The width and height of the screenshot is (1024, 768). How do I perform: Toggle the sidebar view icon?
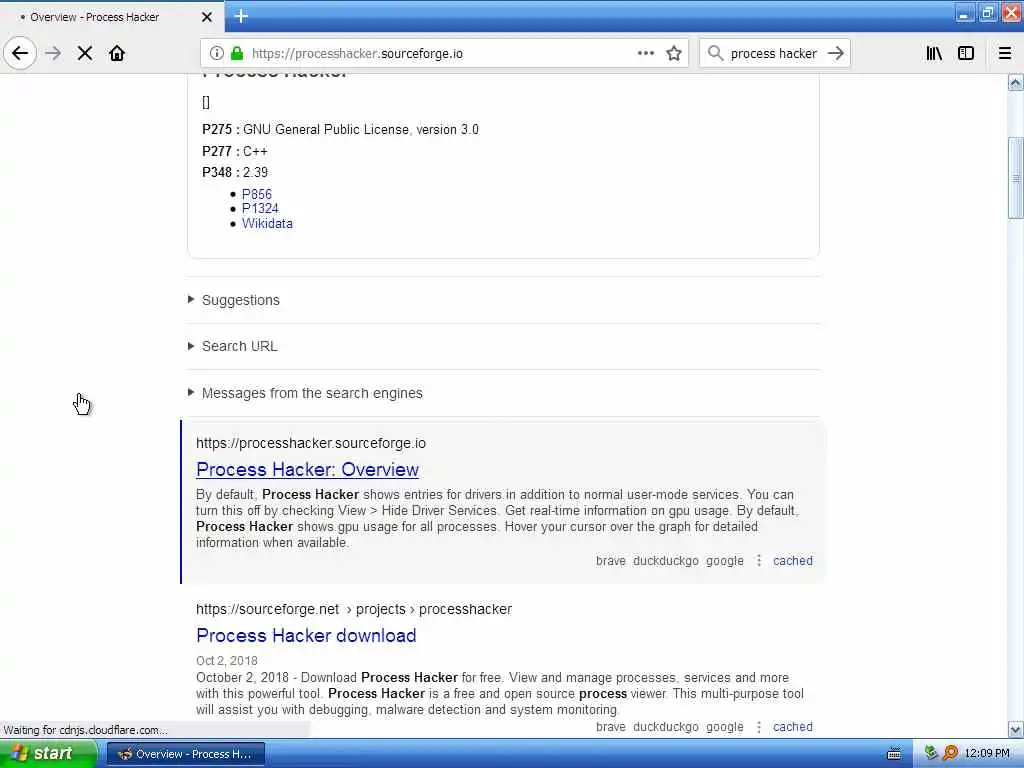coord(966,53)
